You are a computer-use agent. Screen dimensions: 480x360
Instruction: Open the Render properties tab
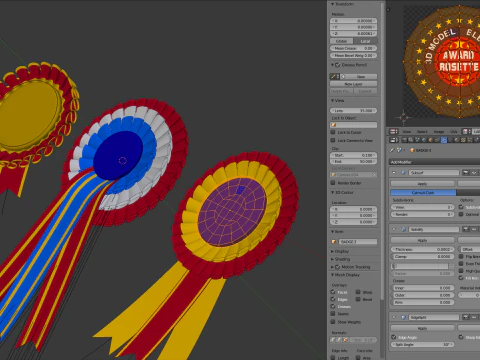coord(405,140)
